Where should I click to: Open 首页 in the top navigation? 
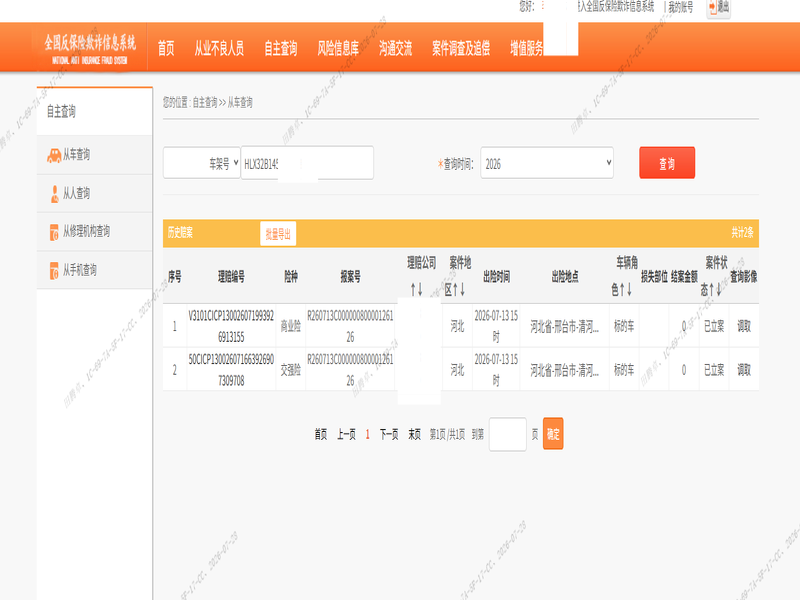click(x=166, y=48)
